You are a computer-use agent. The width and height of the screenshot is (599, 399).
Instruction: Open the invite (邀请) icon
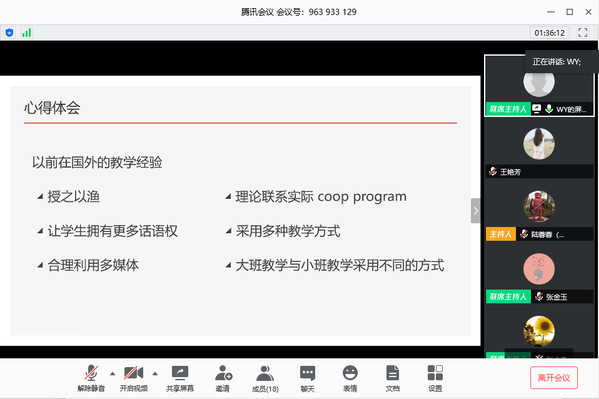[223, 378]
